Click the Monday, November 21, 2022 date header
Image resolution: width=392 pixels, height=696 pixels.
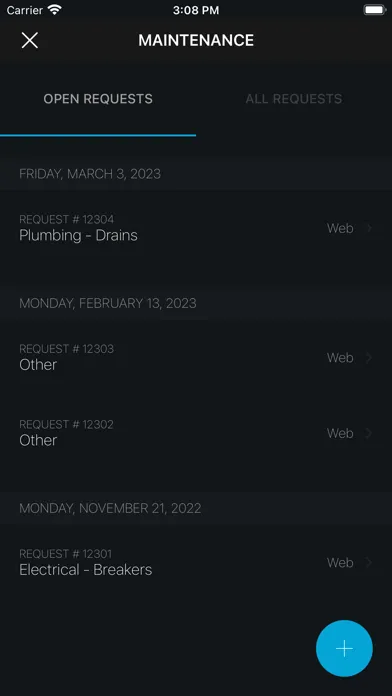tap(110, 508)
